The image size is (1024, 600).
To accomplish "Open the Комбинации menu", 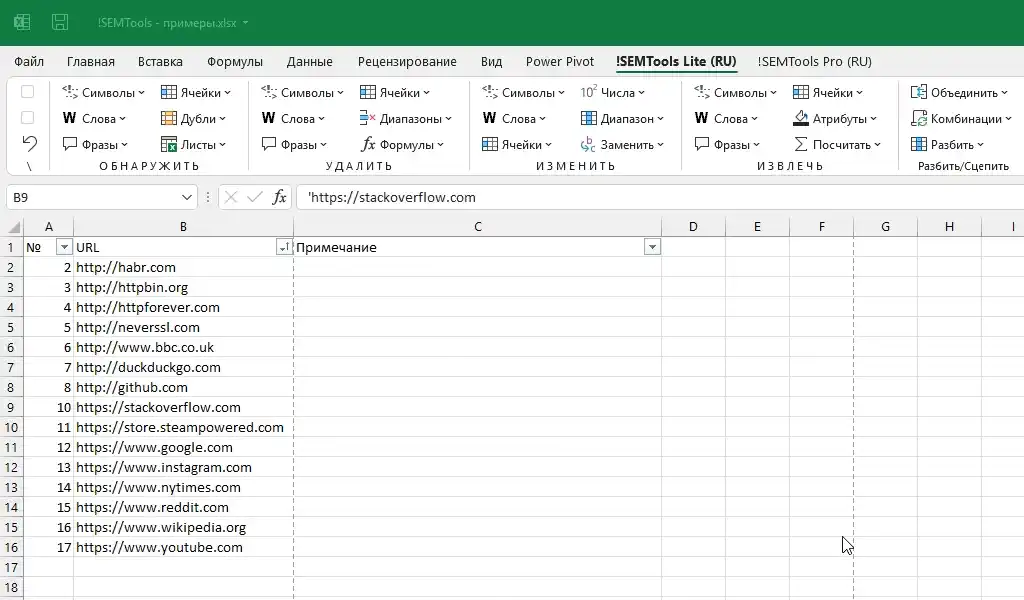I will [x=961, y=119].
